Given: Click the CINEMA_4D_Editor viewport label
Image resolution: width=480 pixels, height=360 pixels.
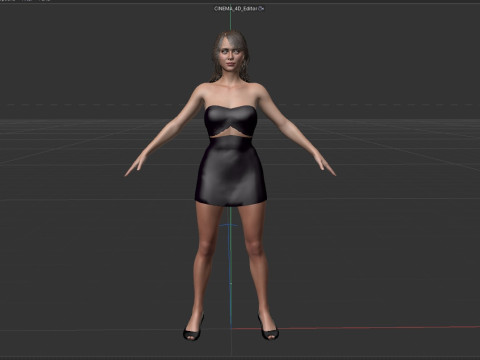Looking at the screenshot, I should pyautogui.click(x=236, y=8).
